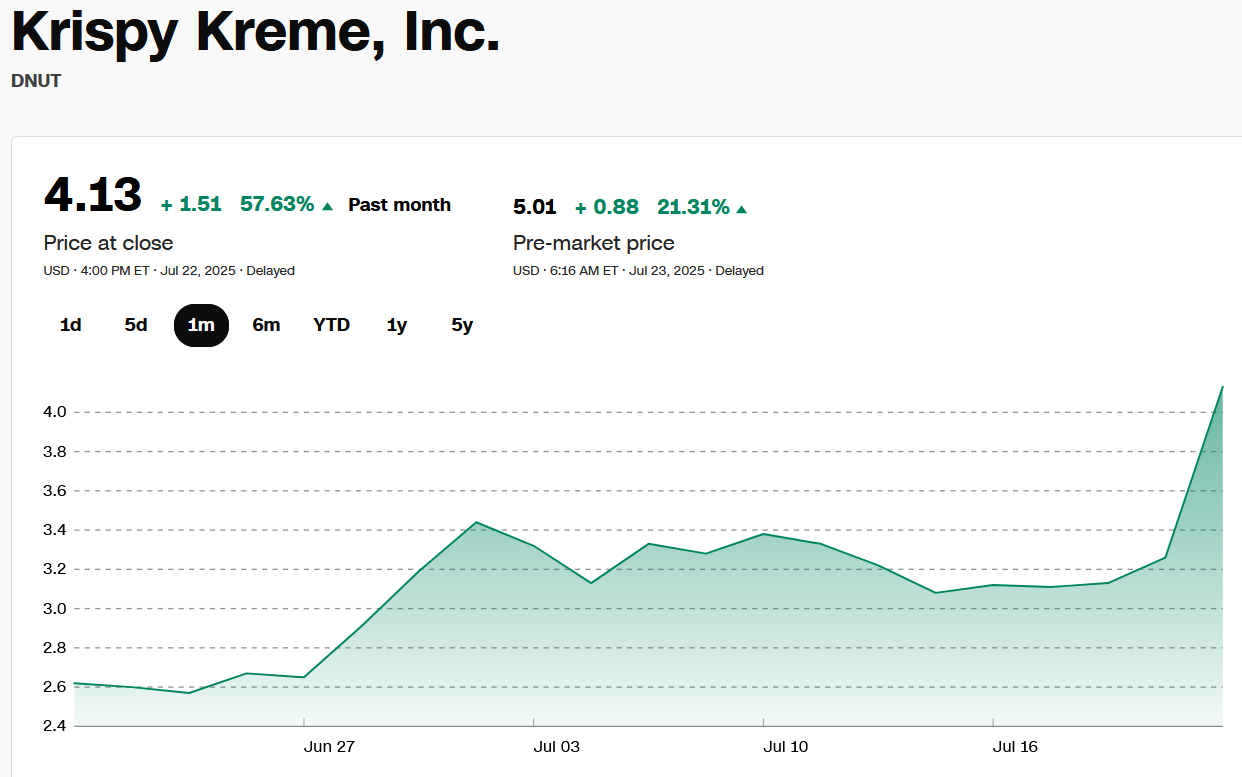Viewport: 1242px width, 777px height.
Task: Click the 57.63% percentage gain
Action: coord(277,204)
